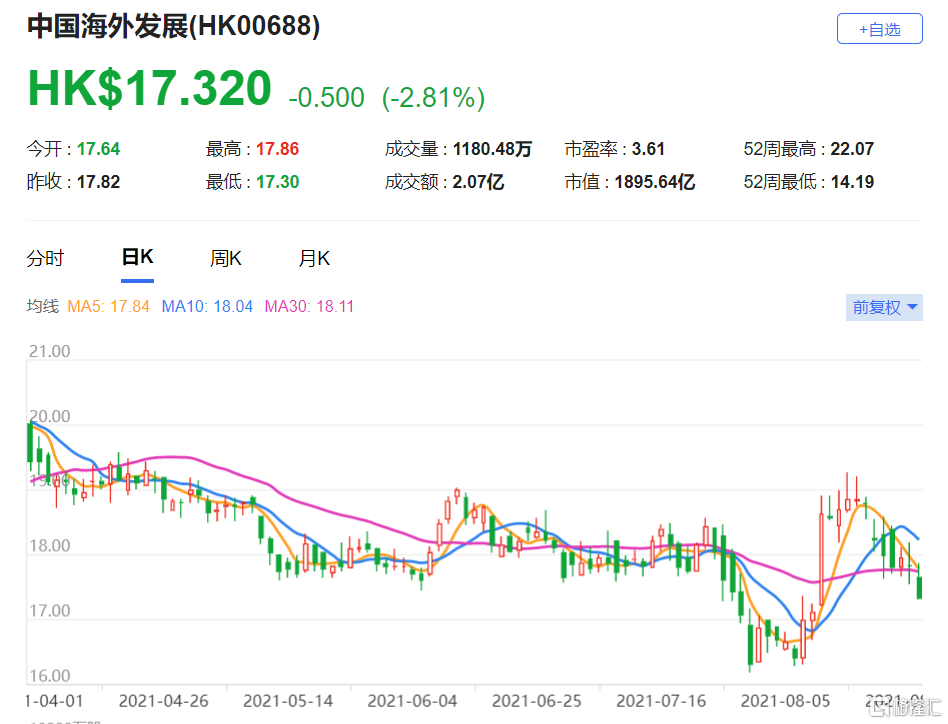
Task: Open the 月K monthly chart tab
Action: [x=314, y=259]
